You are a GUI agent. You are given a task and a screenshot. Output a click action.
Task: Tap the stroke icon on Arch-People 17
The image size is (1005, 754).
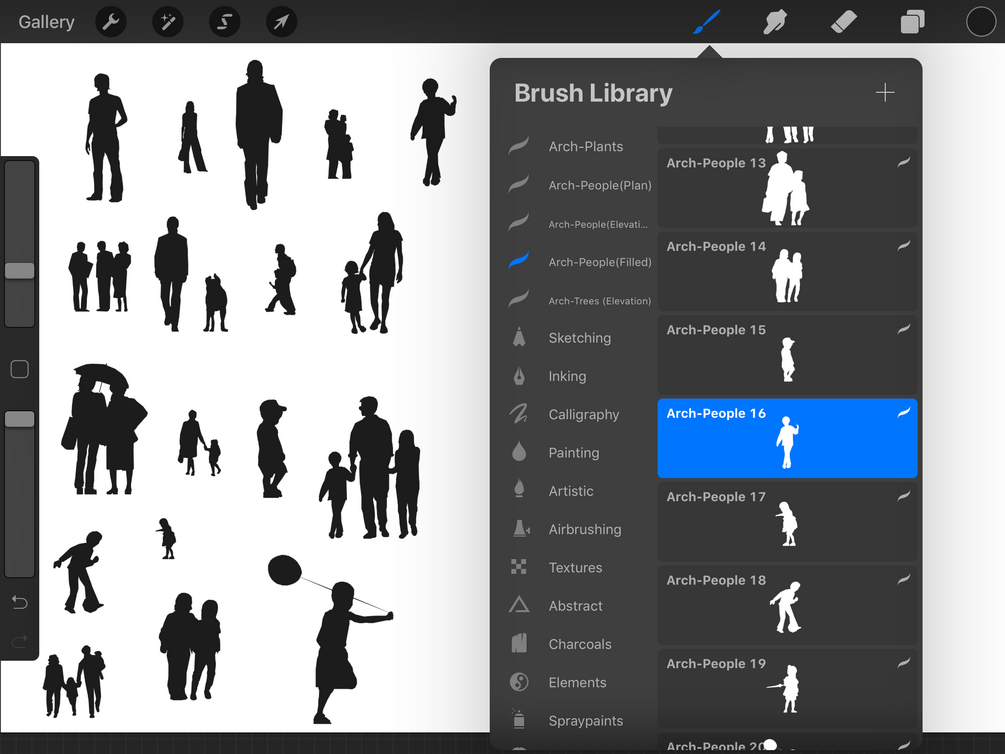[904, 496]
